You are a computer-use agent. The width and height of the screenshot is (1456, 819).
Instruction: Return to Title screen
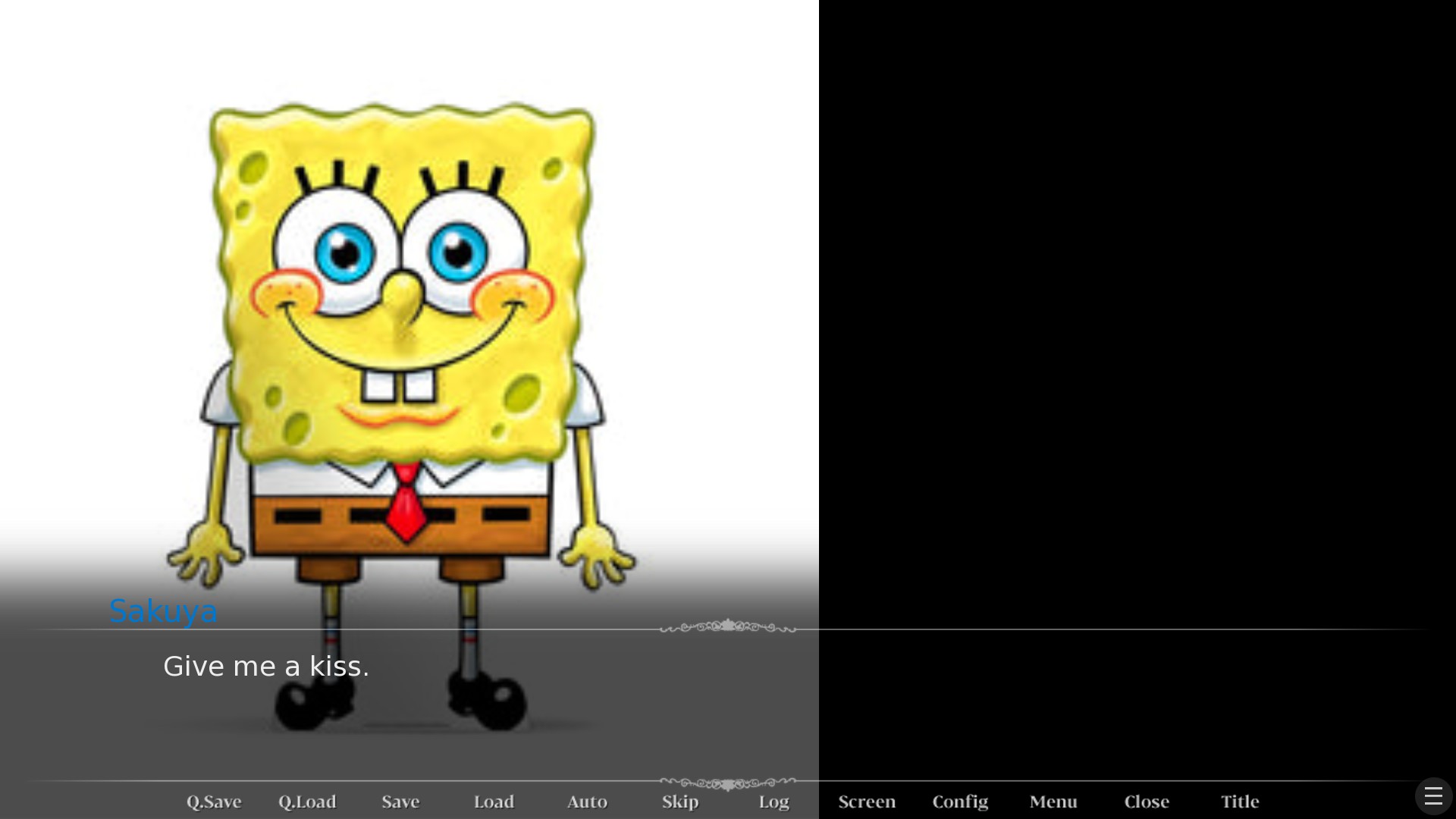[1240, 802]
